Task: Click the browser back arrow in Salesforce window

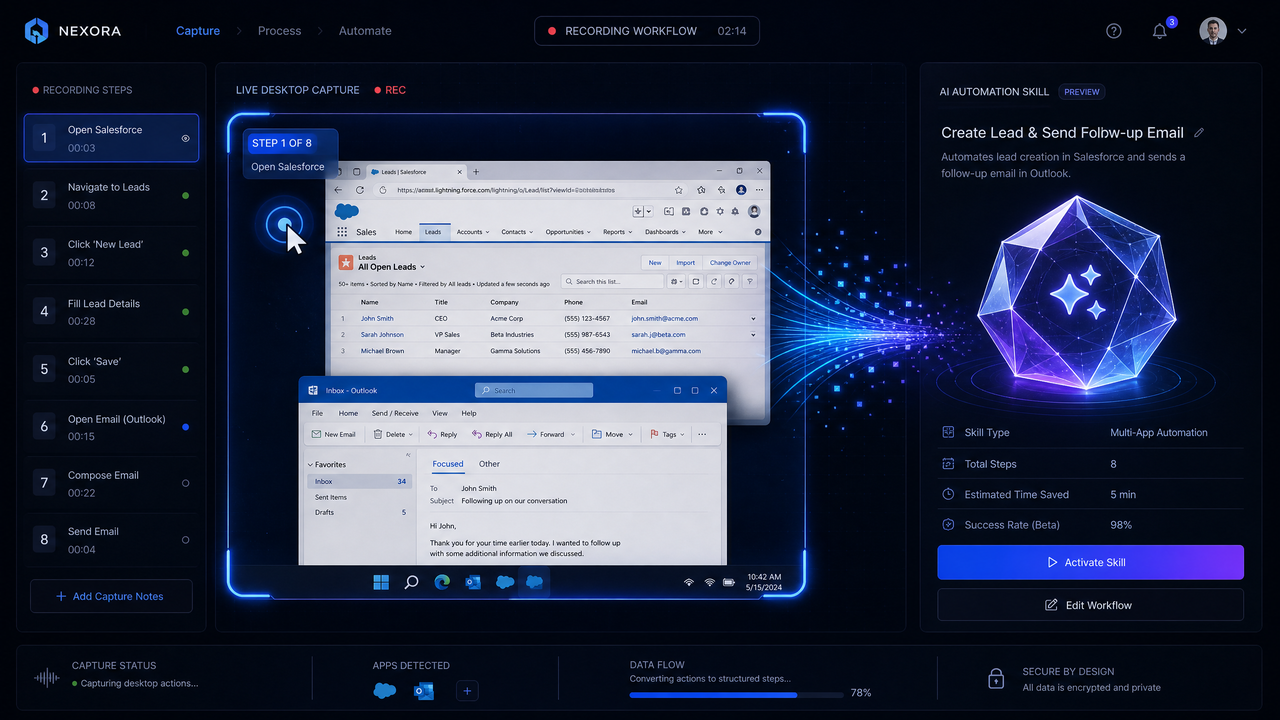Action: pyautogui.click(x=338, y=190)
